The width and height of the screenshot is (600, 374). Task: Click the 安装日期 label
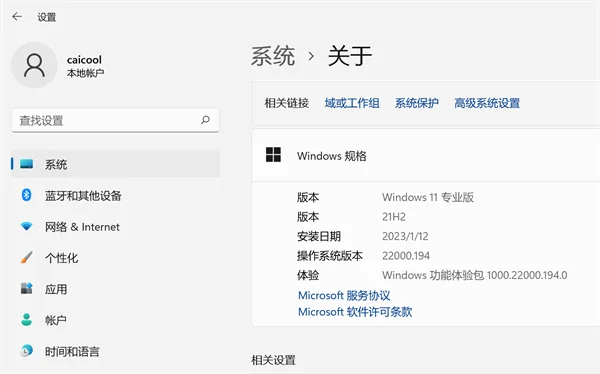pos(319,236)
